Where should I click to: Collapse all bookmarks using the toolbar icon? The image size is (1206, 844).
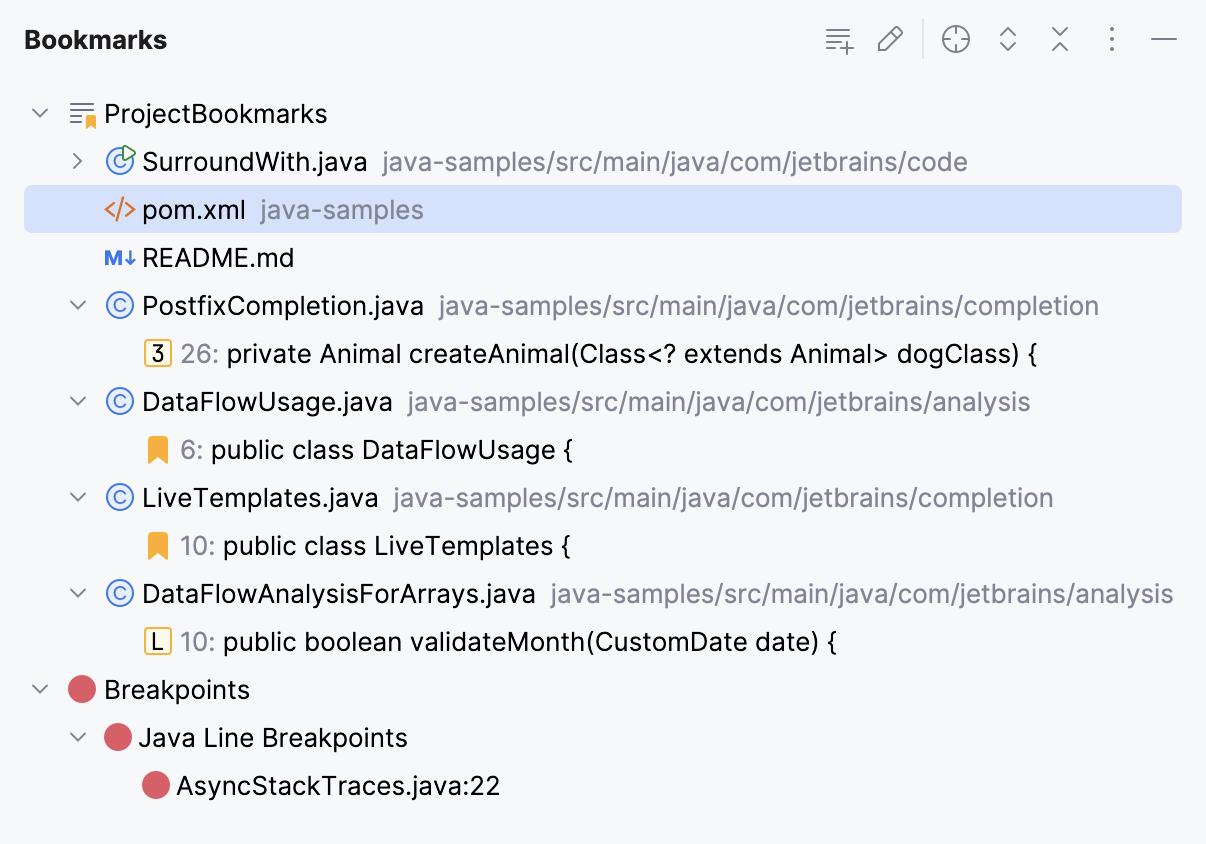coord(1059,39)
